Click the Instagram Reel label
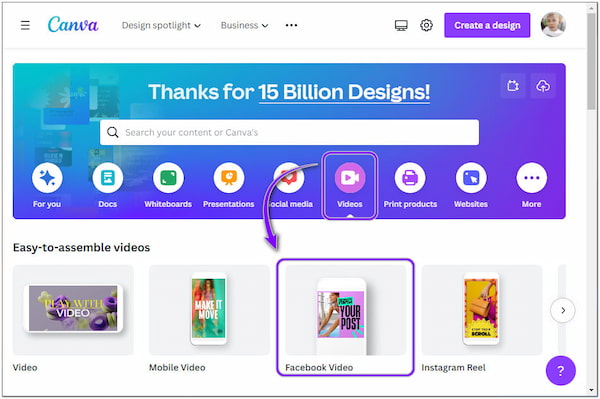The height and width of the screenshot is (399, 600). tap(453, 368)
